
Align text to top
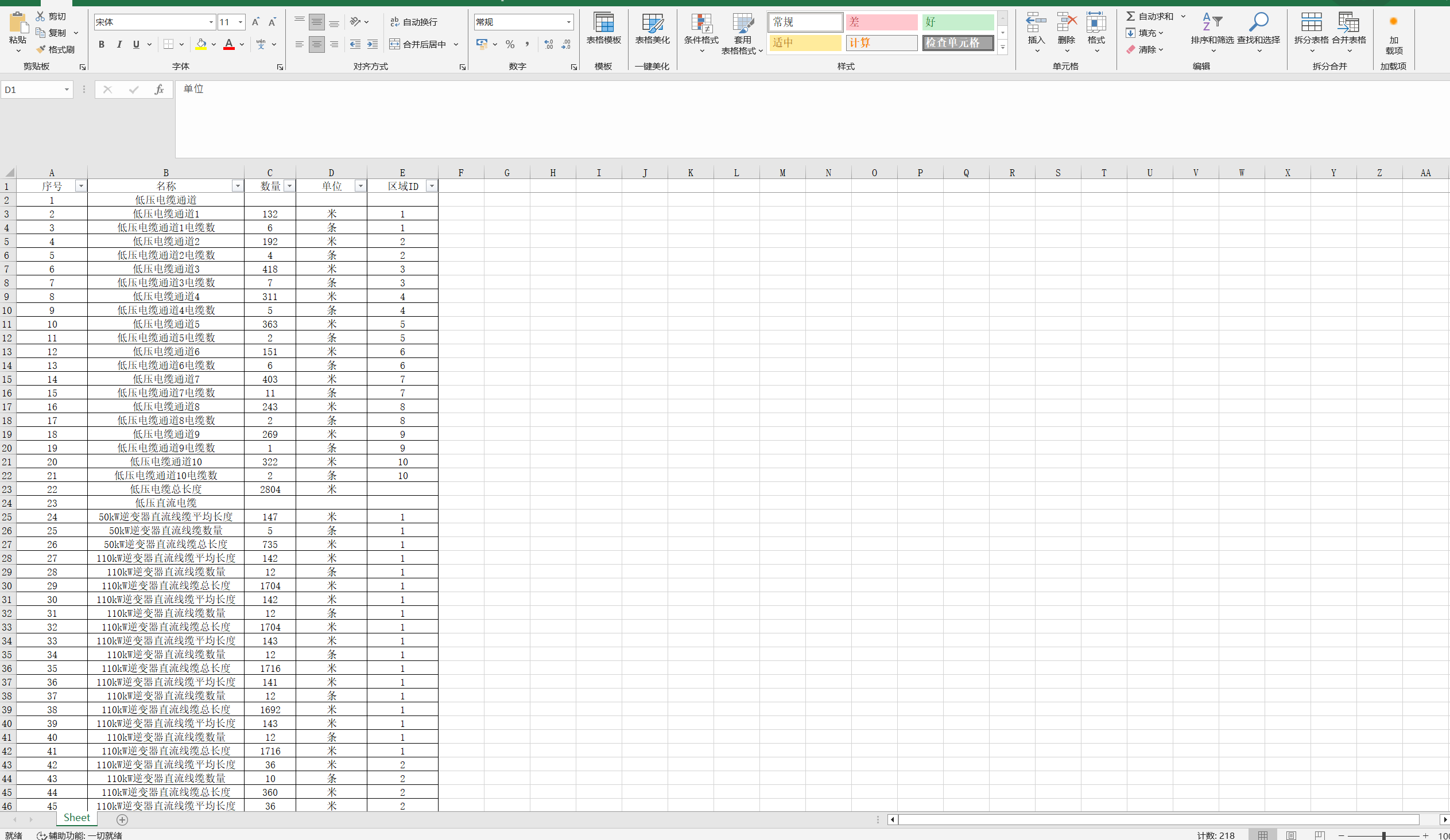299,22
